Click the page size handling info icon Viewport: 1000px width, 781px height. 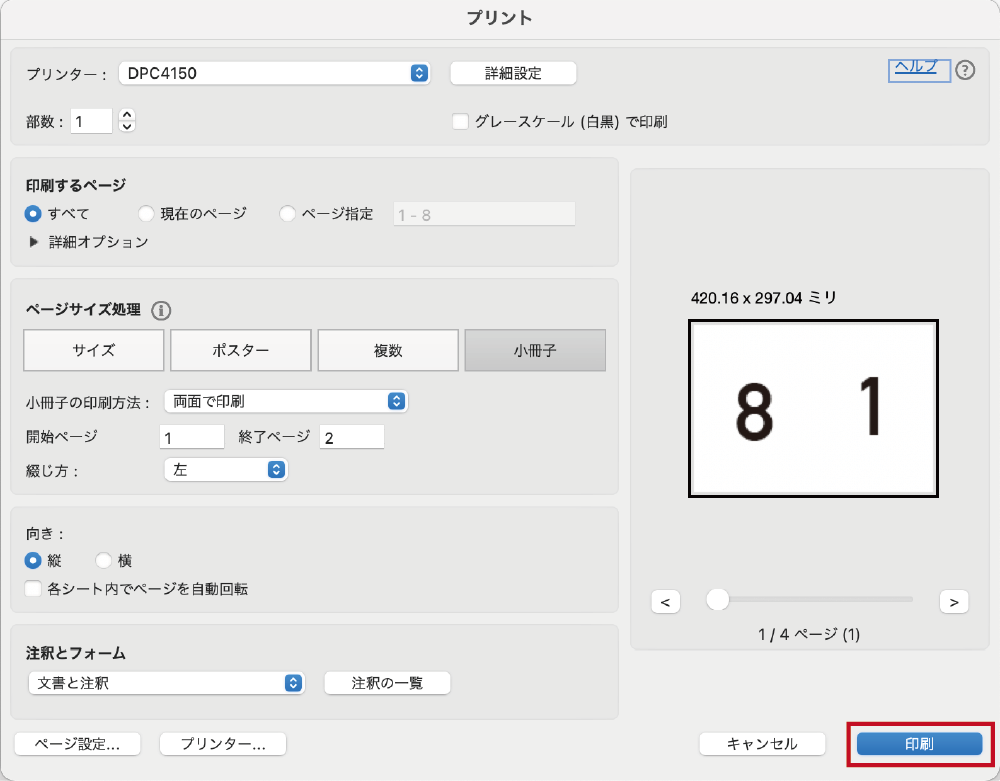(x=161, y=310)
